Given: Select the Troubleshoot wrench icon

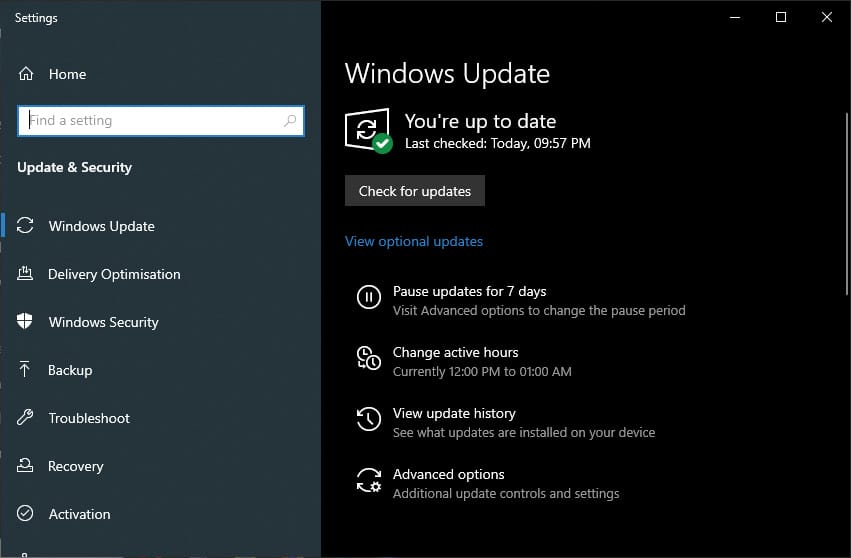Looking at the screenshot, I should [x=26, y=418].
